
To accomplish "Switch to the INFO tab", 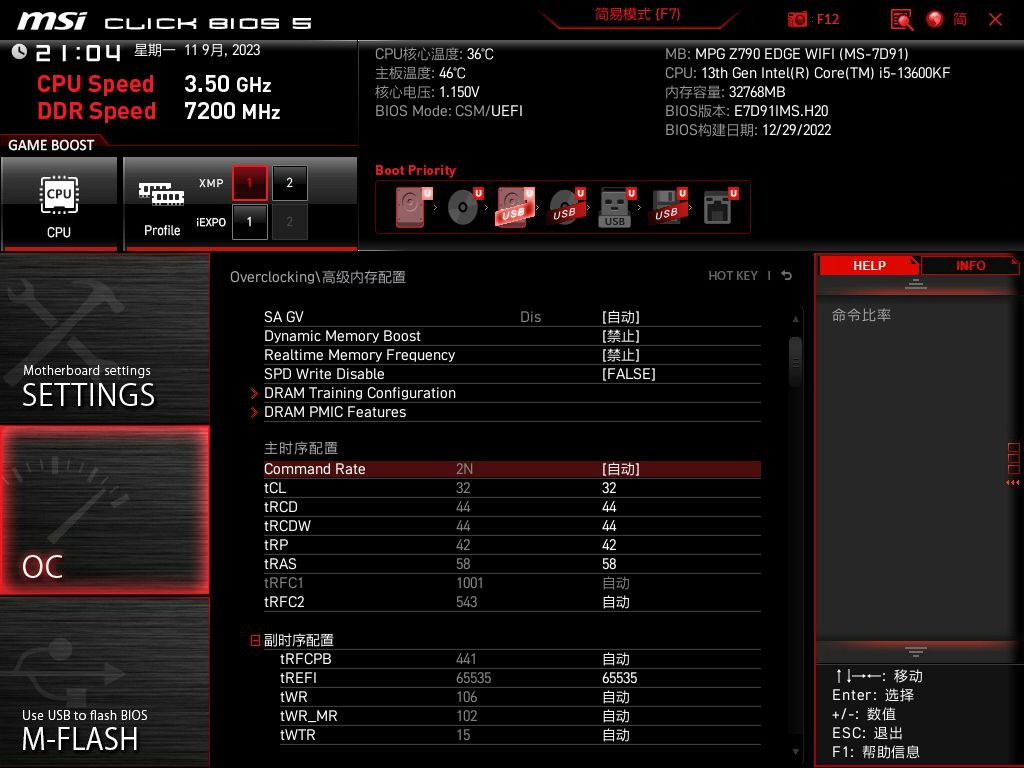I will tap(970, 265).
